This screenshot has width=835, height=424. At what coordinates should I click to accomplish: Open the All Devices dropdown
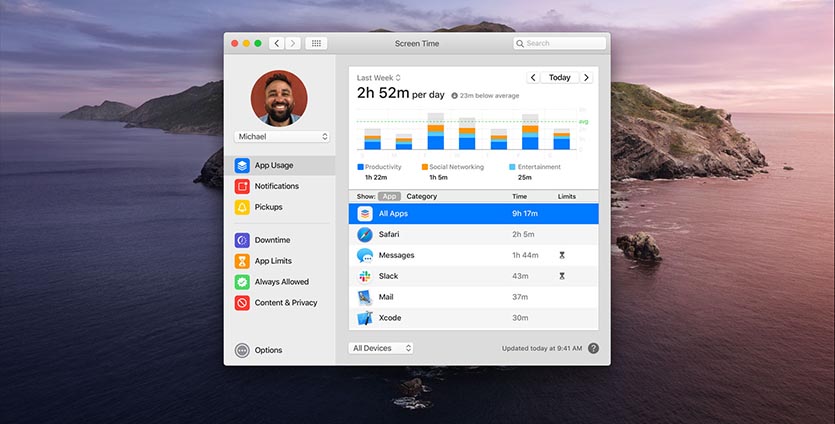coord(381,348)
